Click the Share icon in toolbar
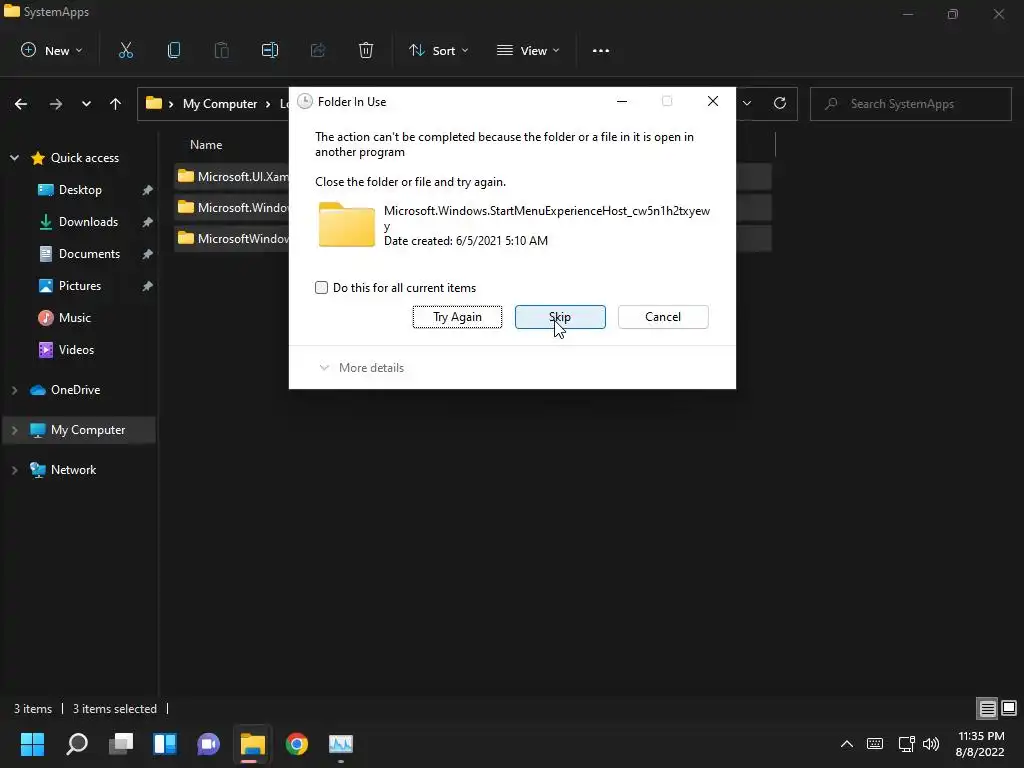Viewport: 1024px width, 768px height. [x=318, y=50]
